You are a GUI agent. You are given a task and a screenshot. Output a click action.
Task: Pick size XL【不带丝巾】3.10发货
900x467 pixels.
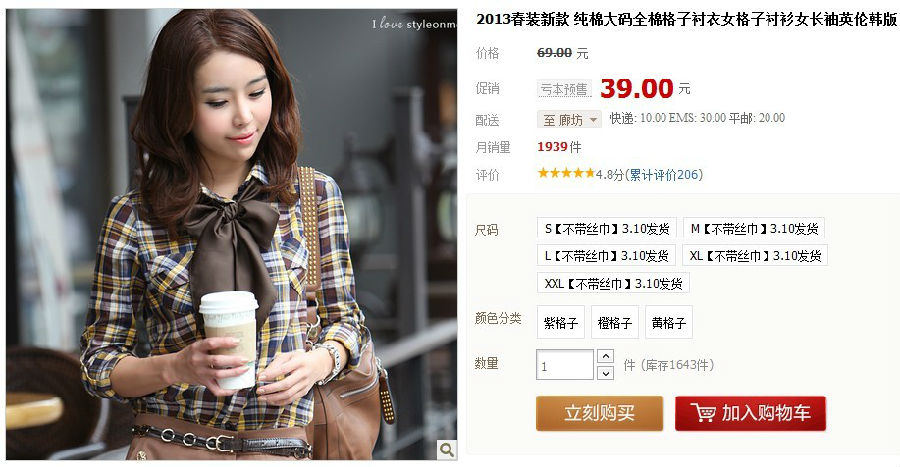755,255
